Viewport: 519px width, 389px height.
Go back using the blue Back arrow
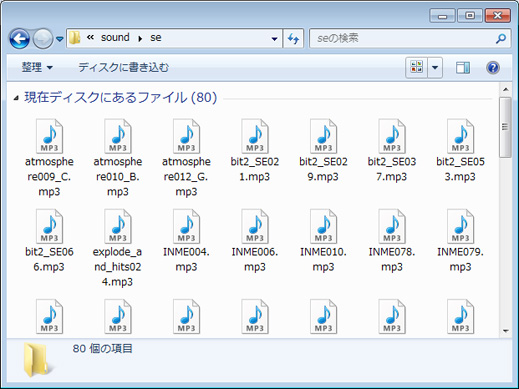19,39
